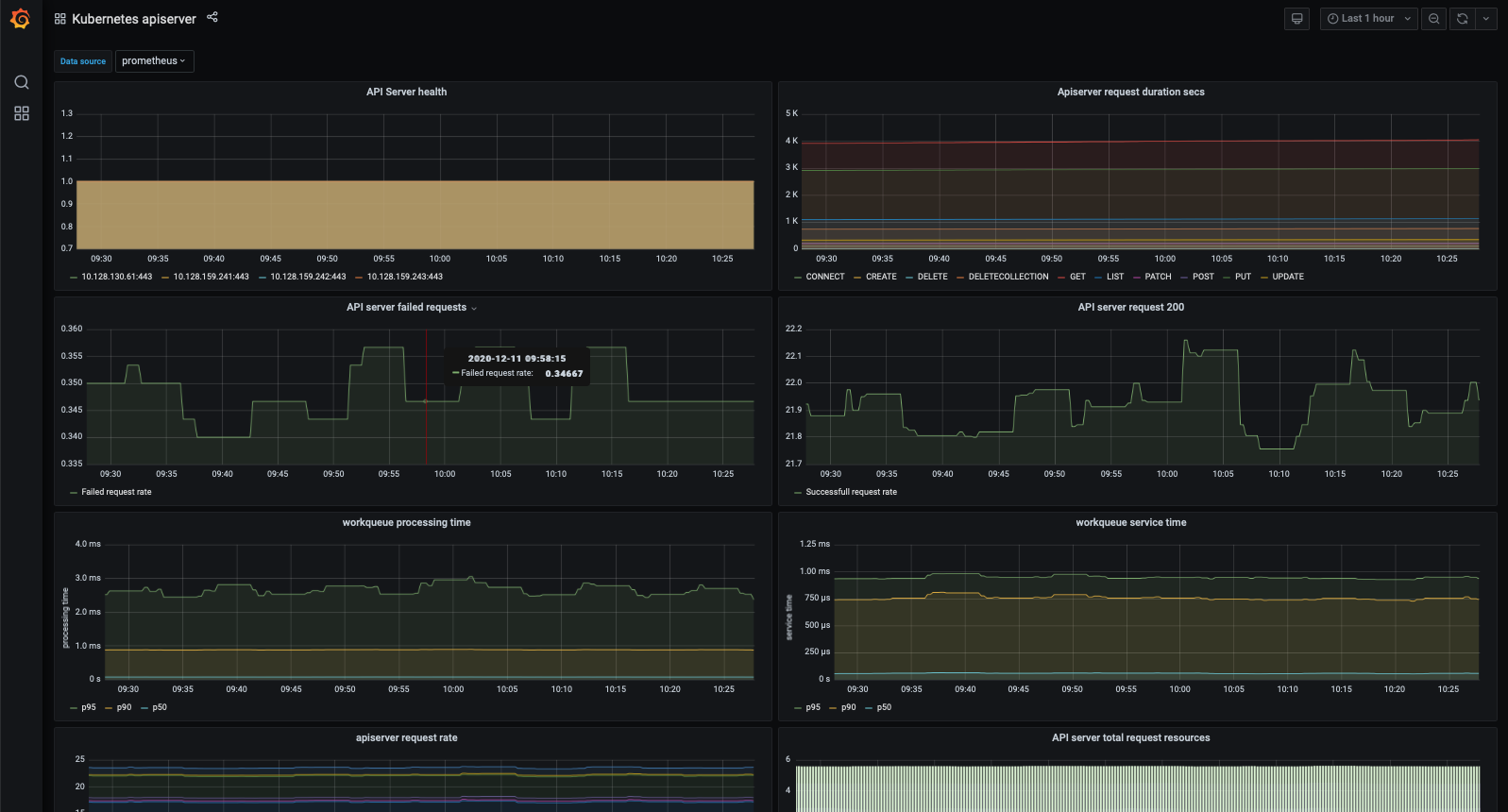Toggle the POST series in the legend
This screenshot has height=812, width=1508.
coord(1203,277)
